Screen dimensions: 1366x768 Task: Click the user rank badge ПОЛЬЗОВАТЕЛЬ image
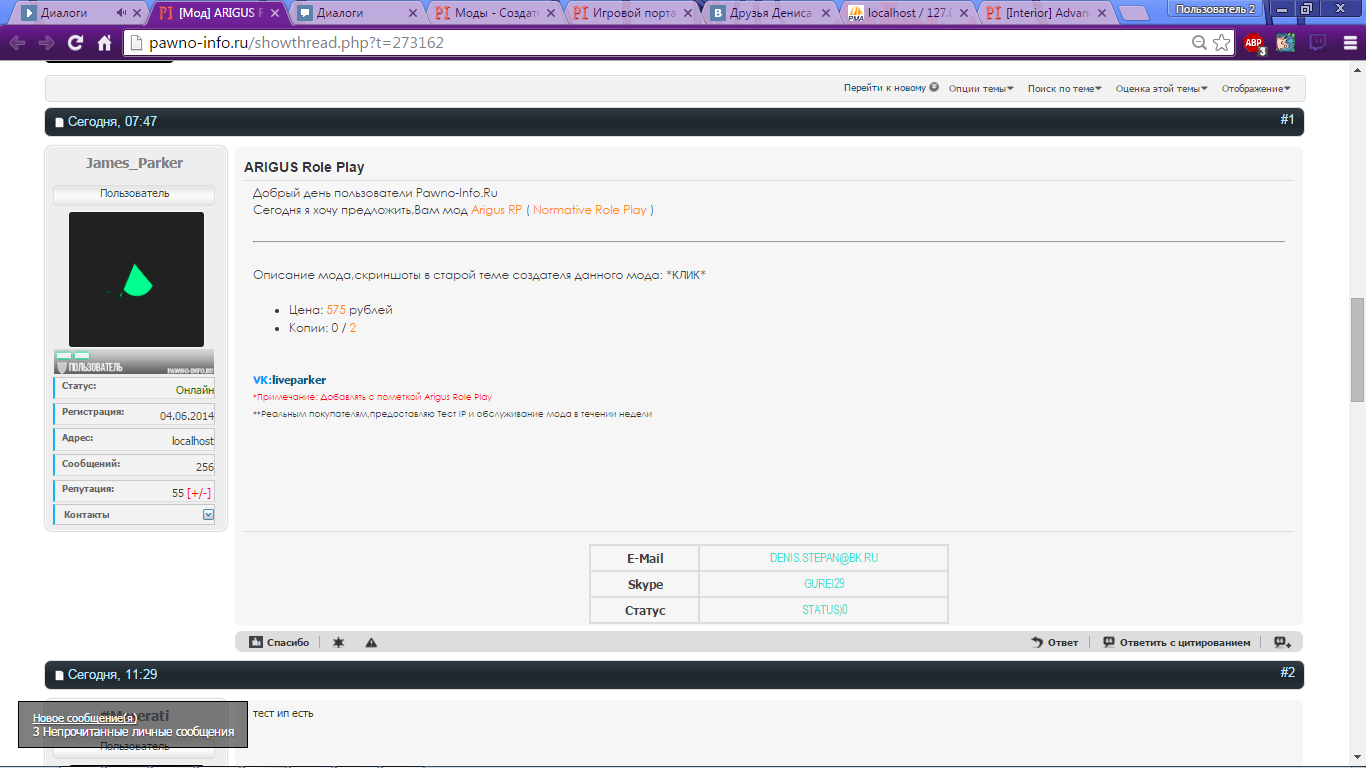click(x=134, y=361)
